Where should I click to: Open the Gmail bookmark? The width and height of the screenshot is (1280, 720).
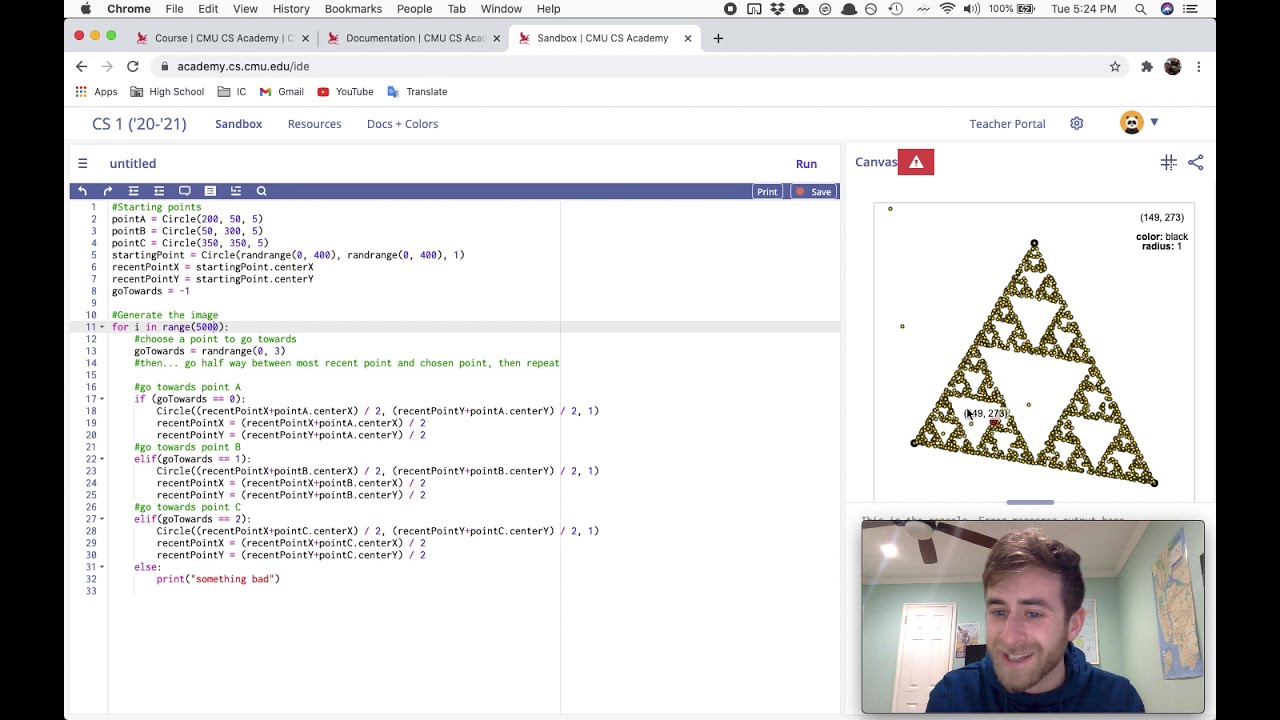click(281, 92)
